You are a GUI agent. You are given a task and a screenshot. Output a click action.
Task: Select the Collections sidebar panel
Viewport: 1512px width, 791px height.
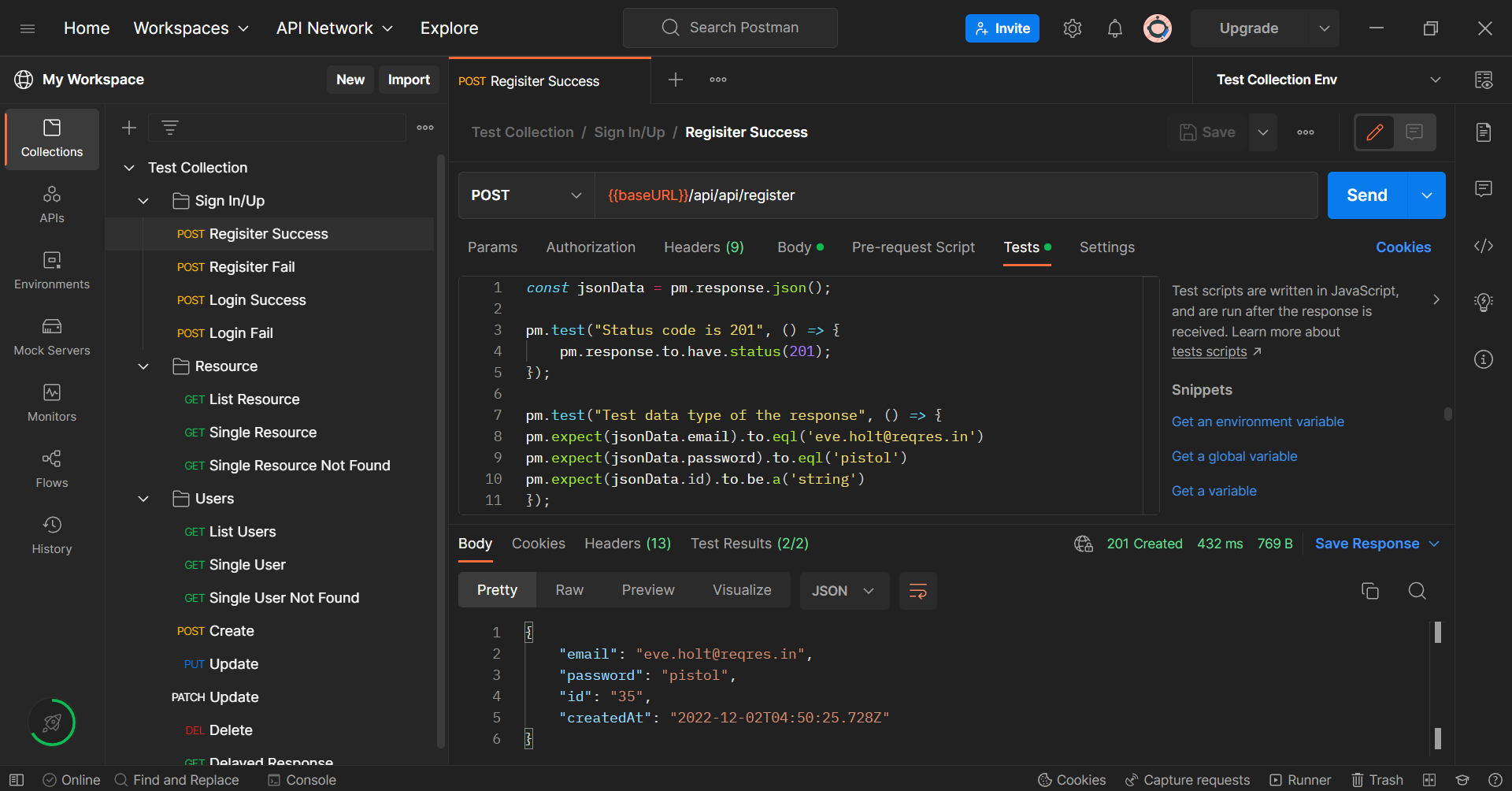[x=52, y=139]
